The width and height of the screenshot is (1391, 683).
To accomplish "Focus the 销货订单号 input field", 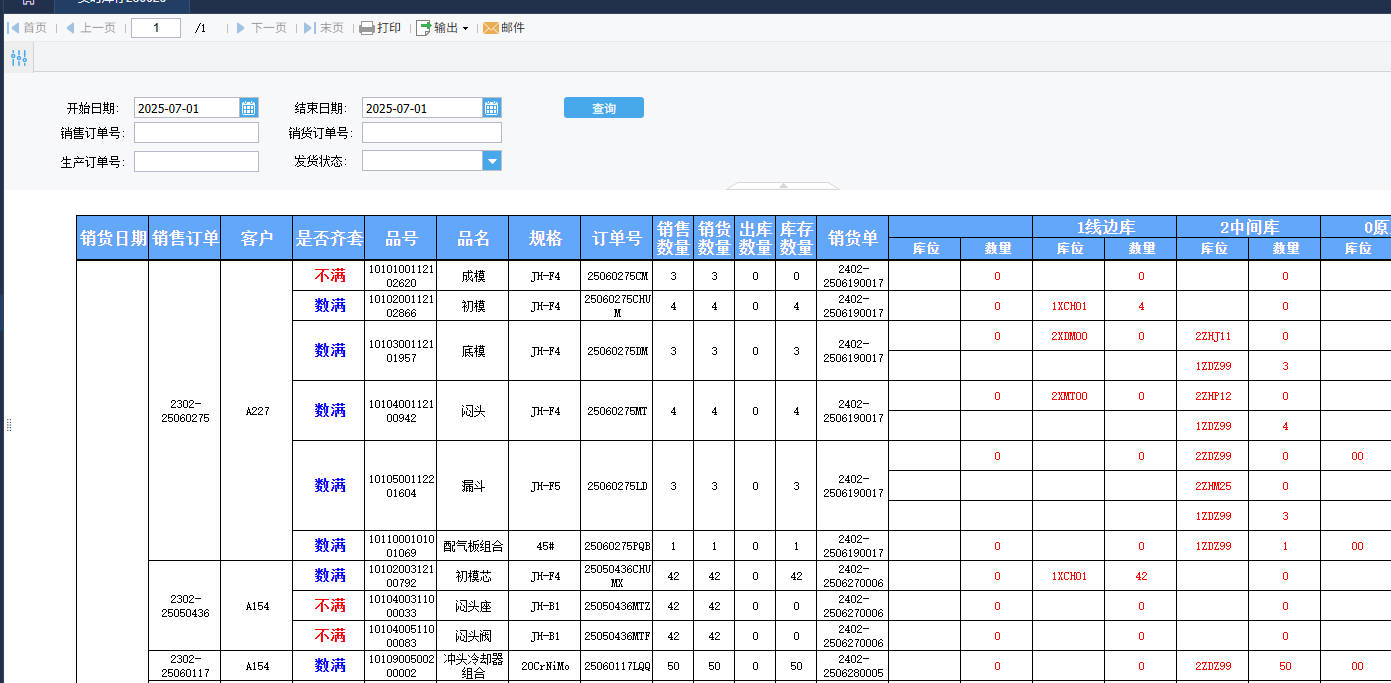I will (432, 133).
